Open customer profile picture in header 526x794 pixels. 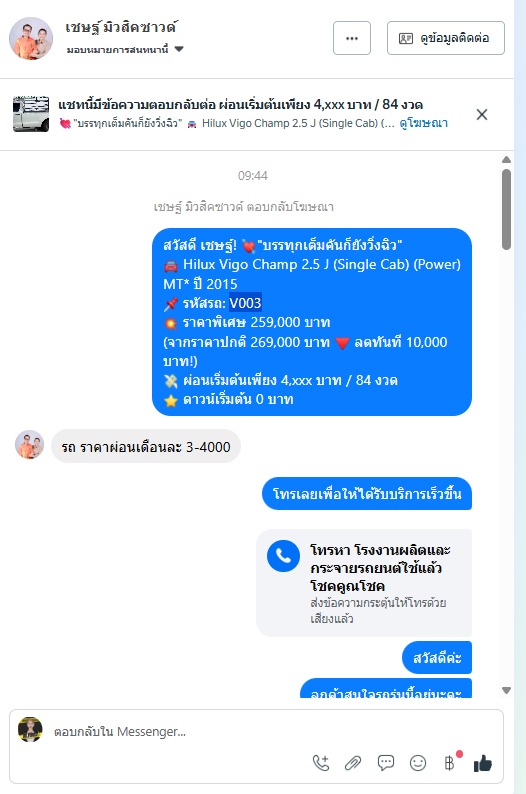click(31, 38)
